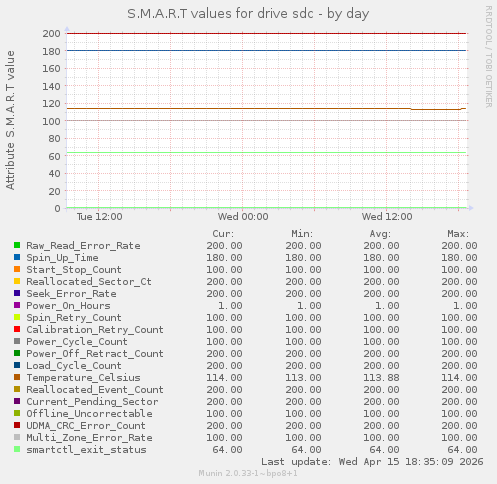Click the Max: column header
This screenshot has height=484, width=497.
(458, 234)
